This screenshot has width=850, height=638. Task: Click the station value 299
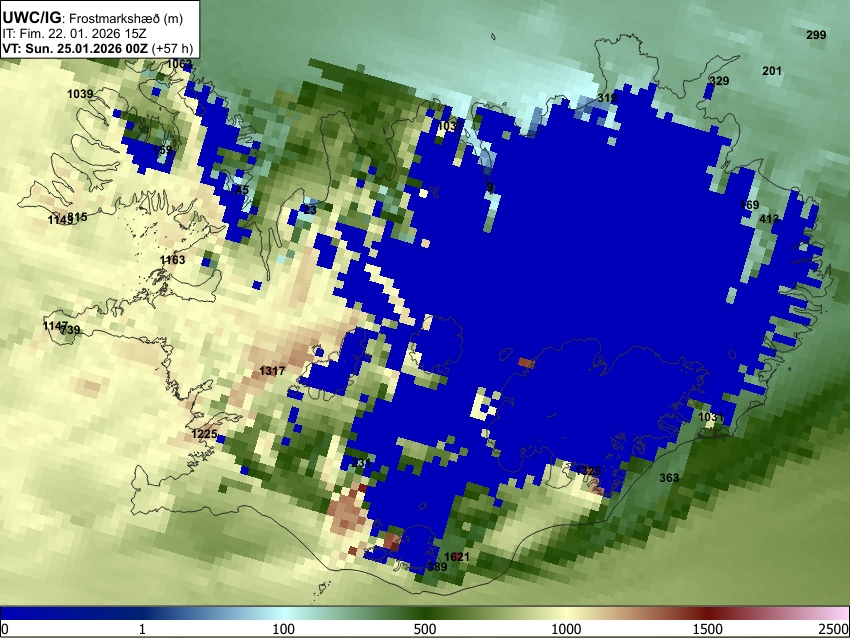(x=816, y=35)
